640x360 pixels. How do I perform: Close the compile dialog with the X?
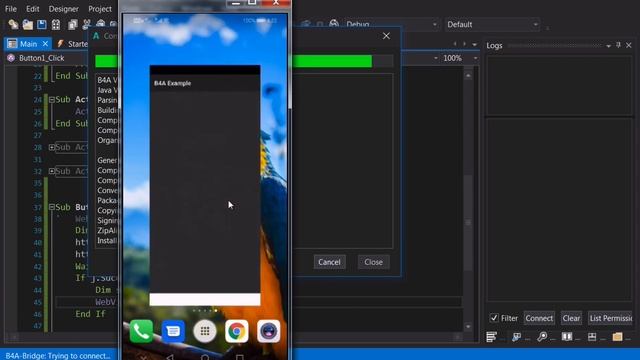pyautogui.click(x=386, y=36)
